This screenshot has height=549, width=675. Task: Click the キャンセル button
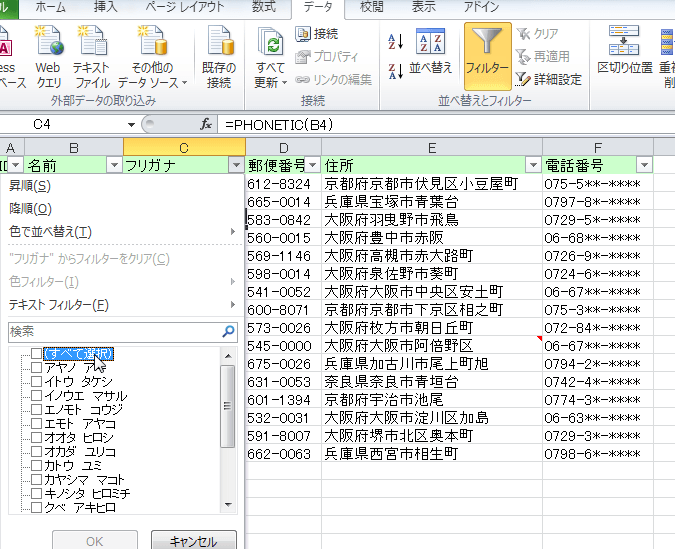(194, 540)
